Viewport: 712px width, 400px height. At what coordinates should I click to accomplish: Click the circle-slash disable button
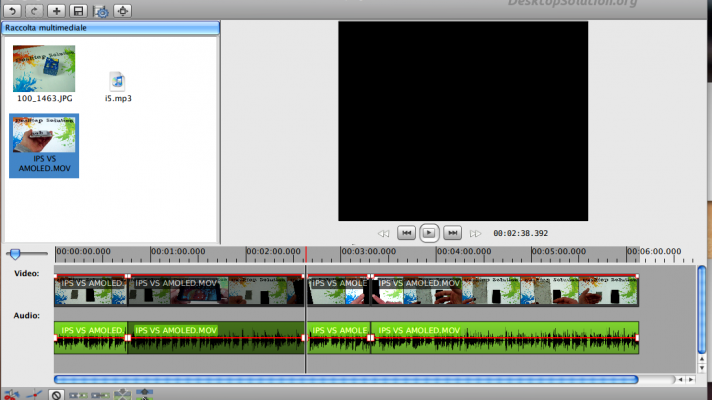click(x=56, y=395)
